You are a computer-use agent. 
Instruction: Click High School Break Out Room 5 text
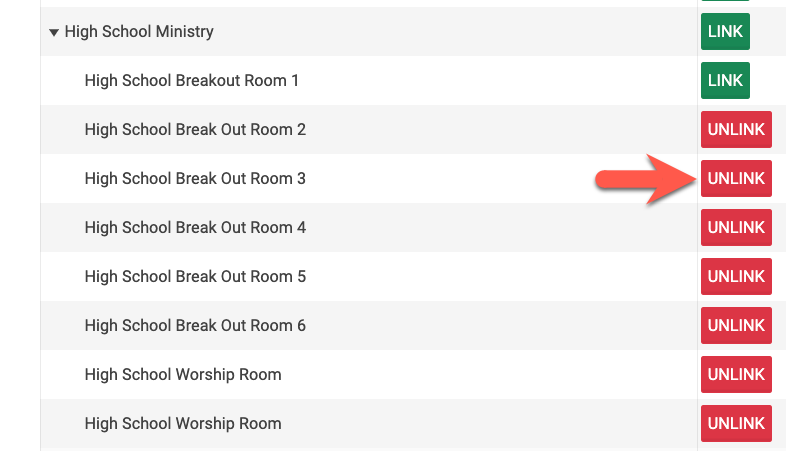(x=195, y=276)
